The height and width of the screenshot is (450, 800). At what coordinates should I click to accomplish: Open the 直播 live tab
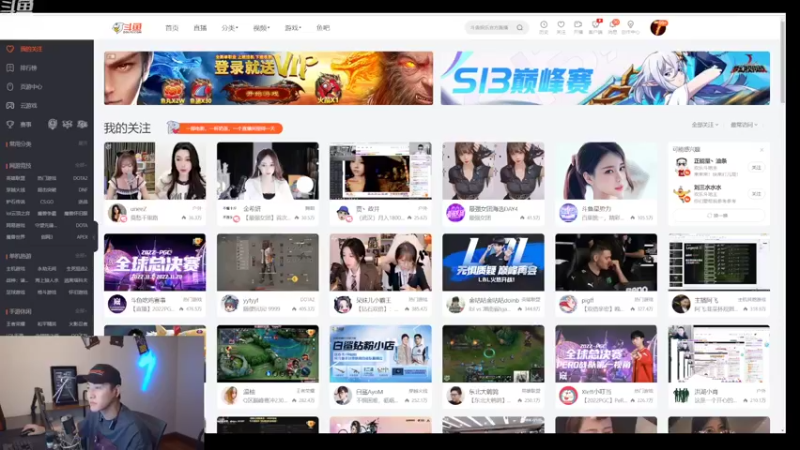200,28
